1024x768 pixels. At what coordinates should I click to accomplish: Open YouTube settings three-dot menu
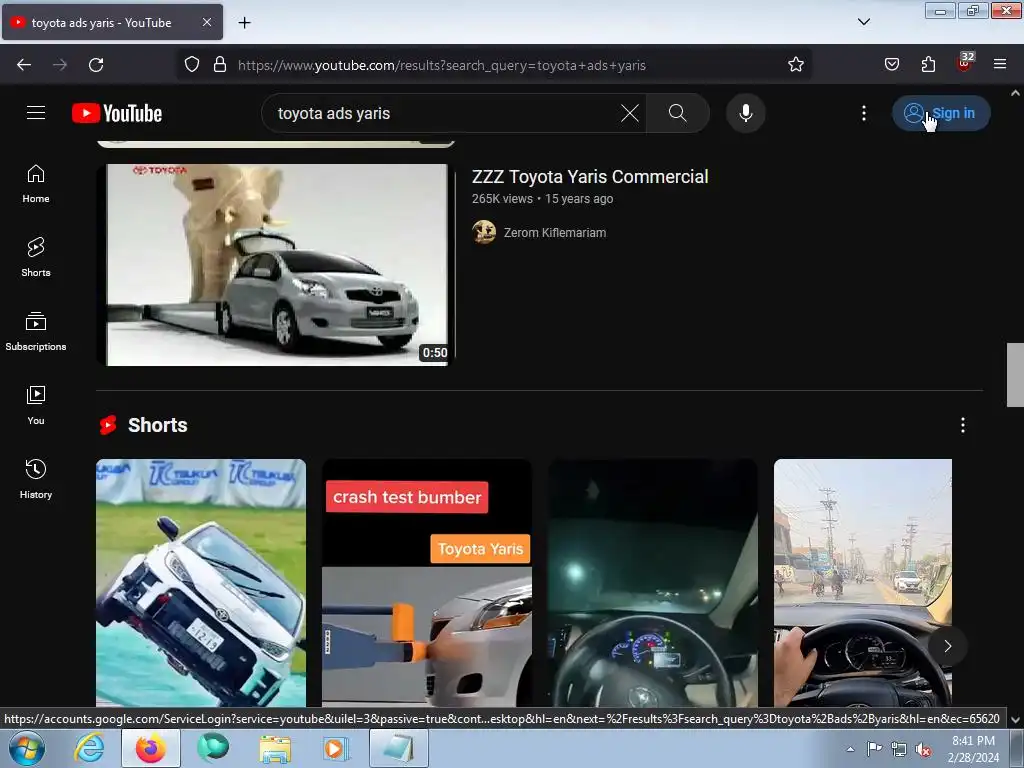[863, 113]
